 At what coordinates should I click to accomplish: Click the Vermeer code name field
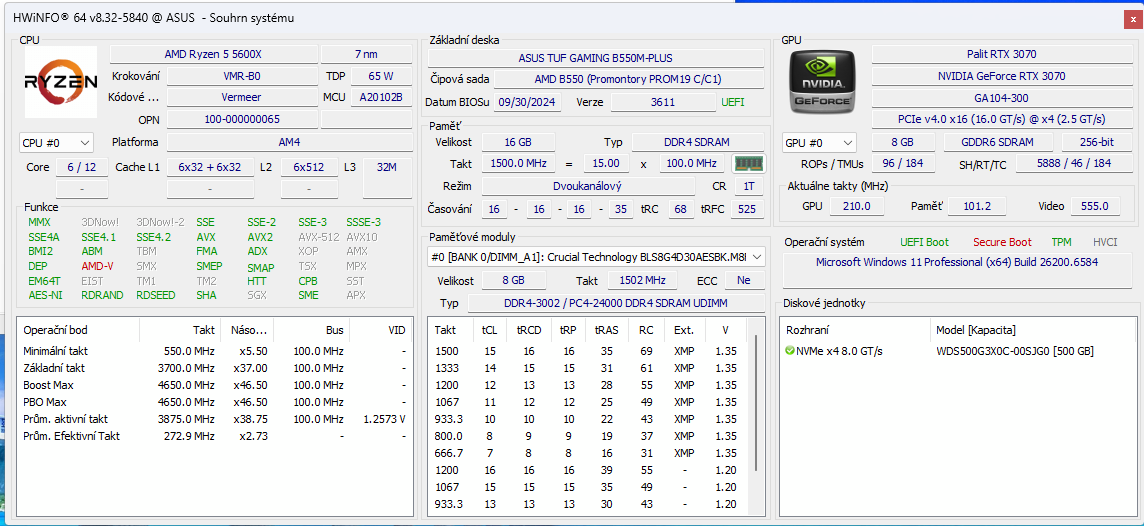[x=240, y=97]
